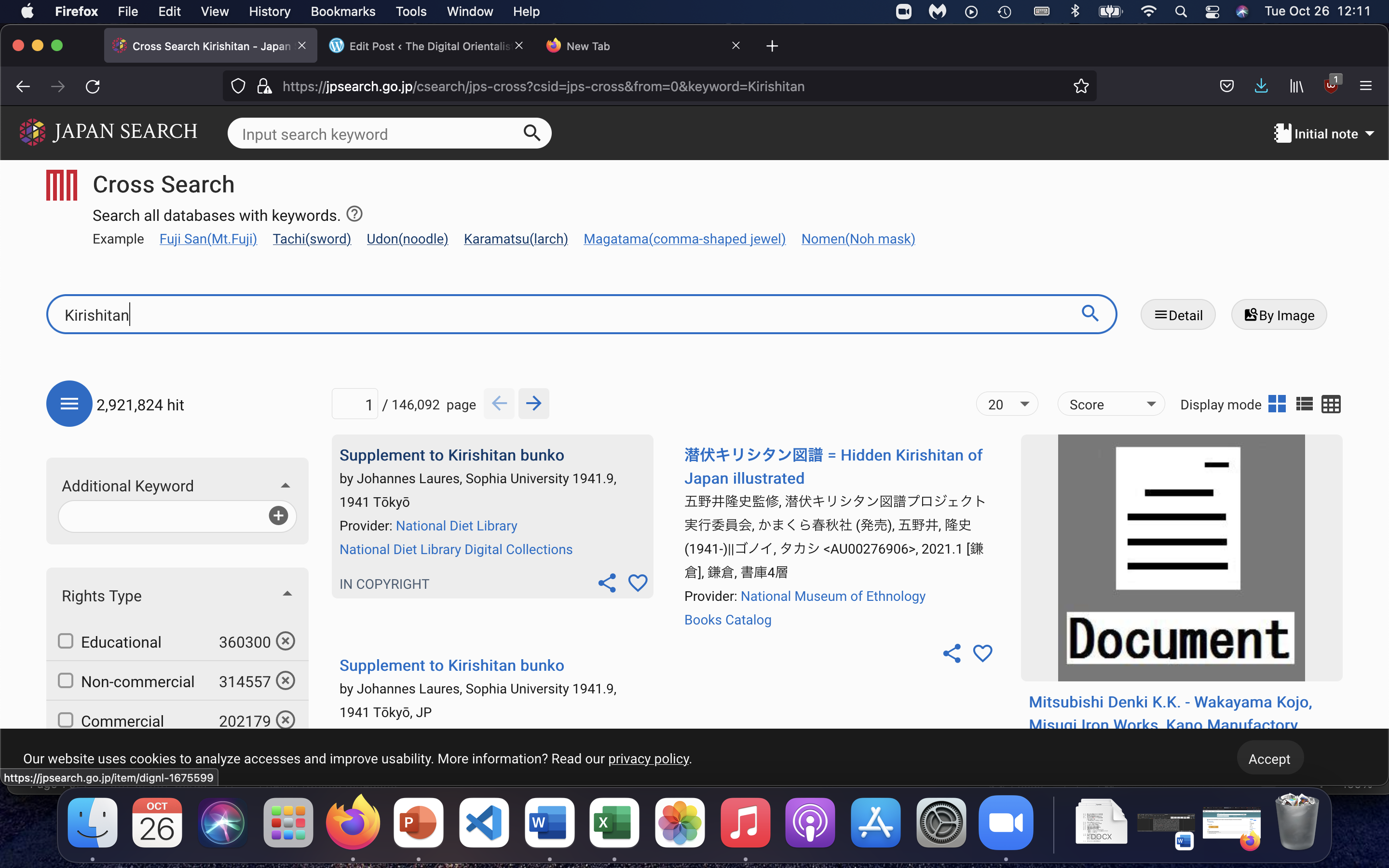The image size is (1389, 868).
Task: Click the Document thumbnail image
Action: (x=1181, y=557)
